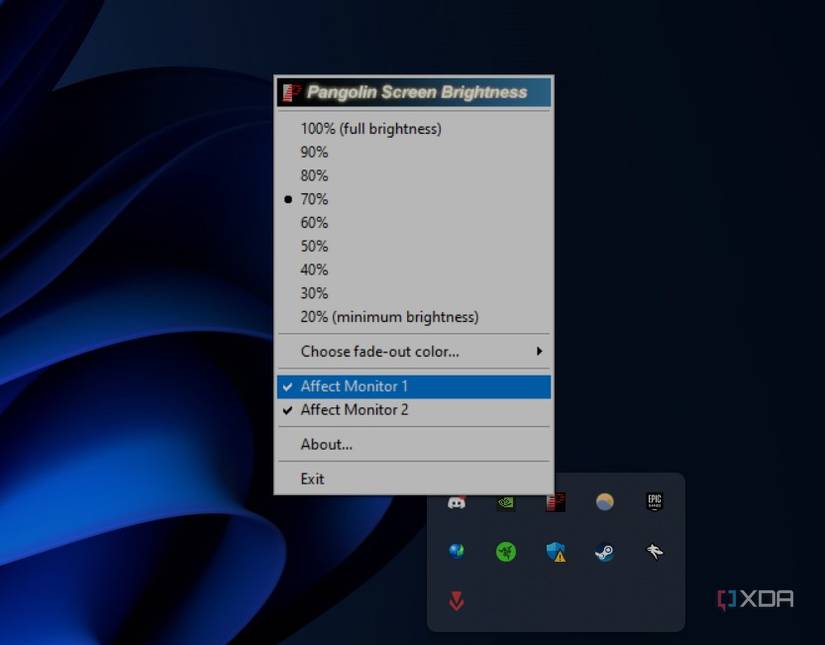Click the globe tray icon

point(456,552)
